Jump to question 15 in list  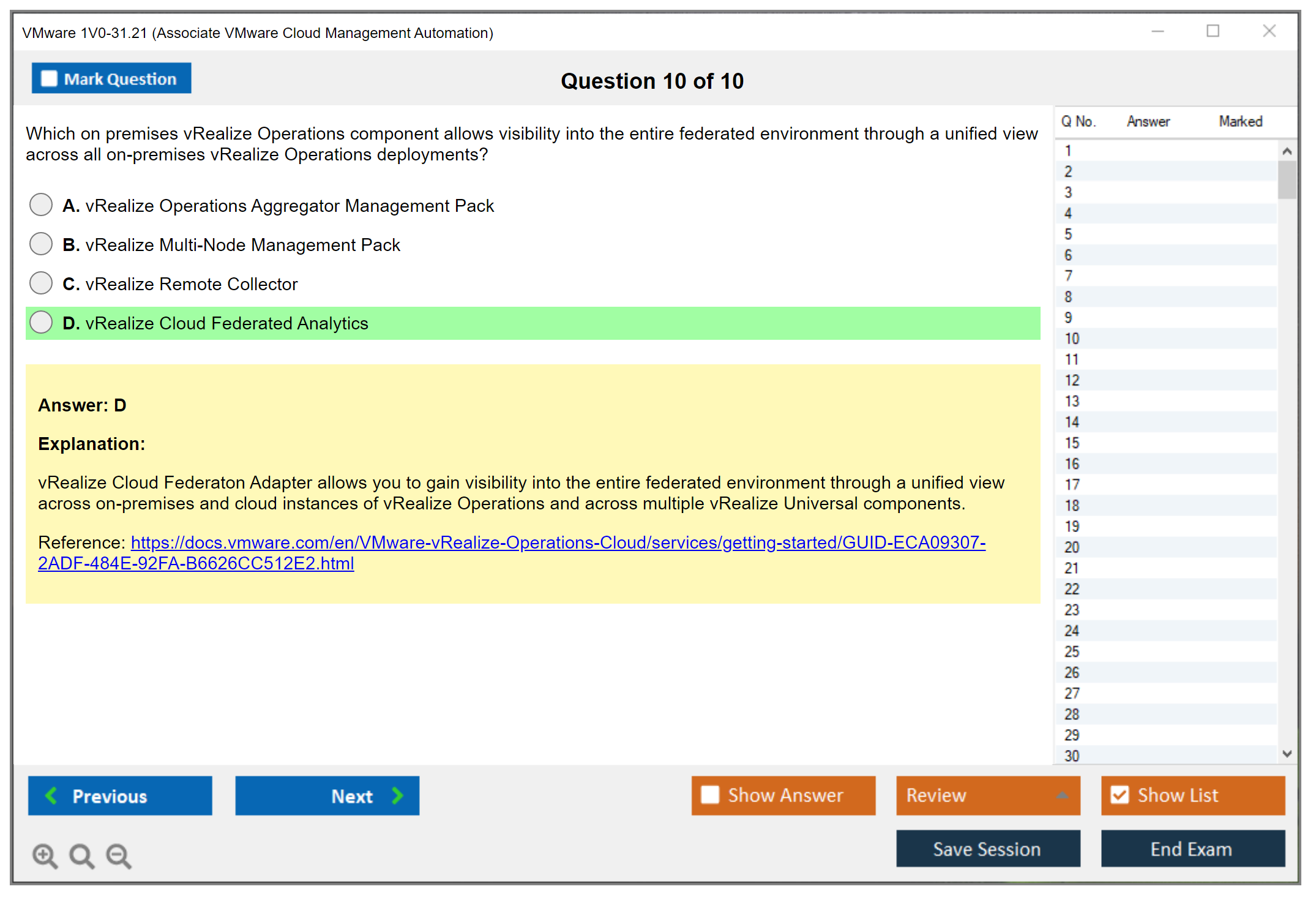click(1072, 443)
